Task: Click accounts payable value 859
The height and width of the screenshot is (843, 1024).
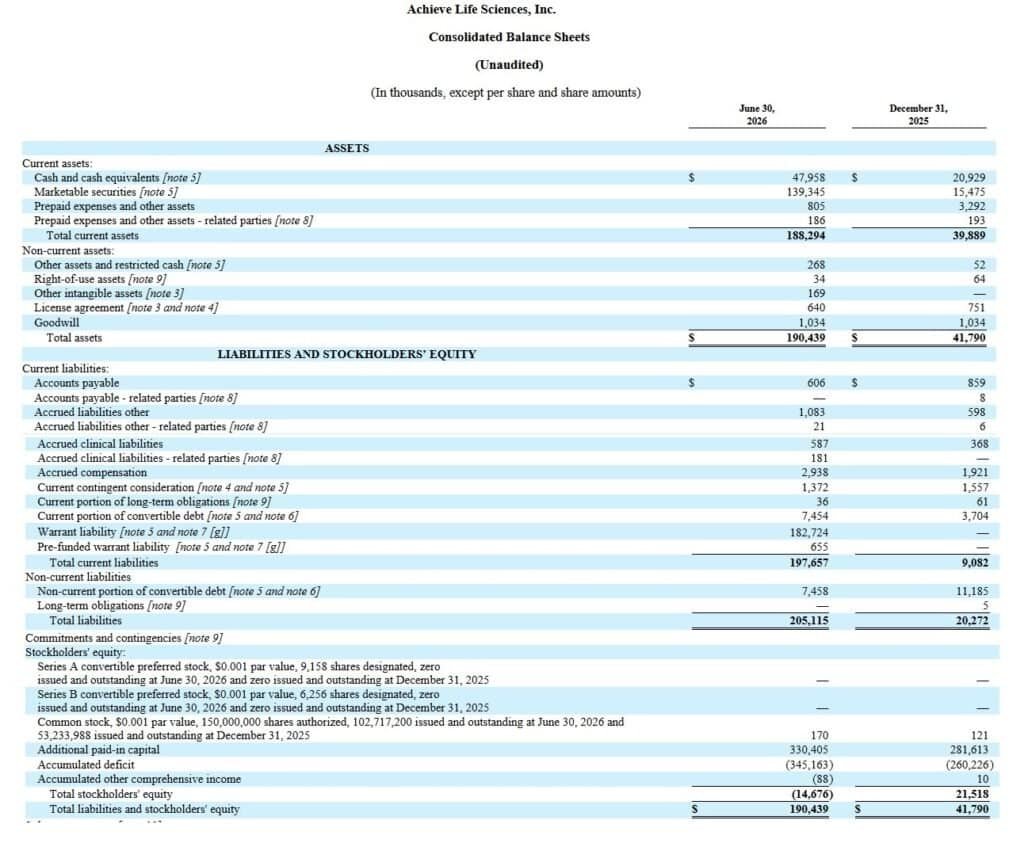Action: click(x=977, y=383)
